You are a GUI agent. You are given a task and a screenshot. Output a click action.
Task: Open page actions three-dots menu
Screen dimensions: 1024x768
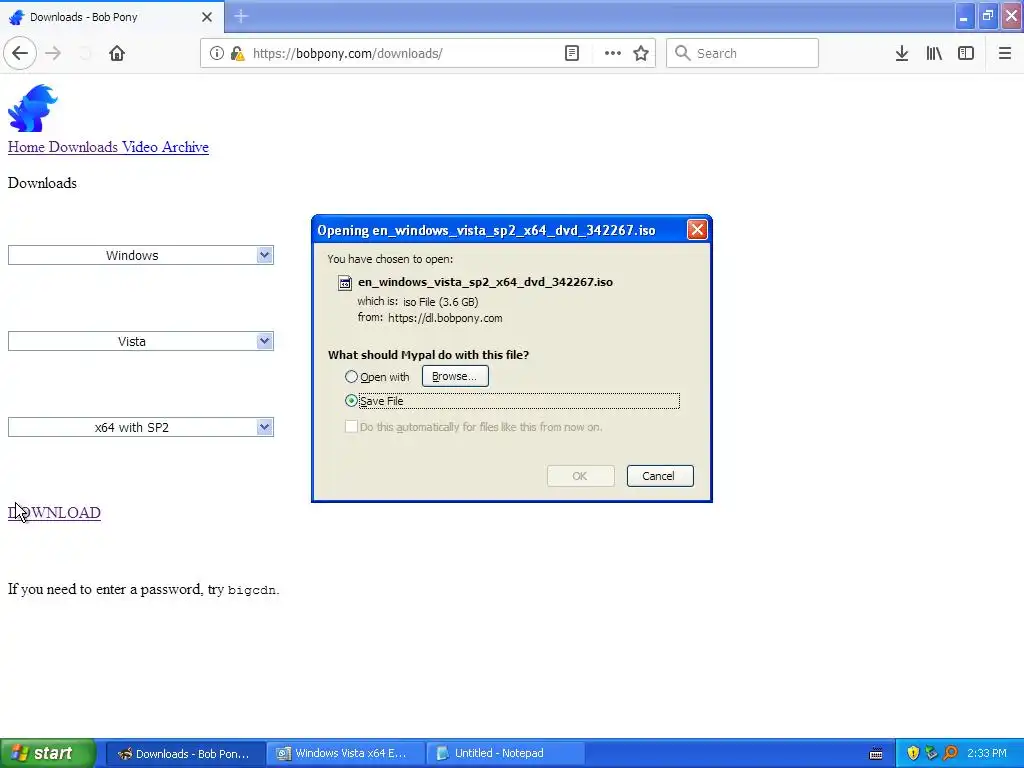pyautogui.click(x=613, y=53)
